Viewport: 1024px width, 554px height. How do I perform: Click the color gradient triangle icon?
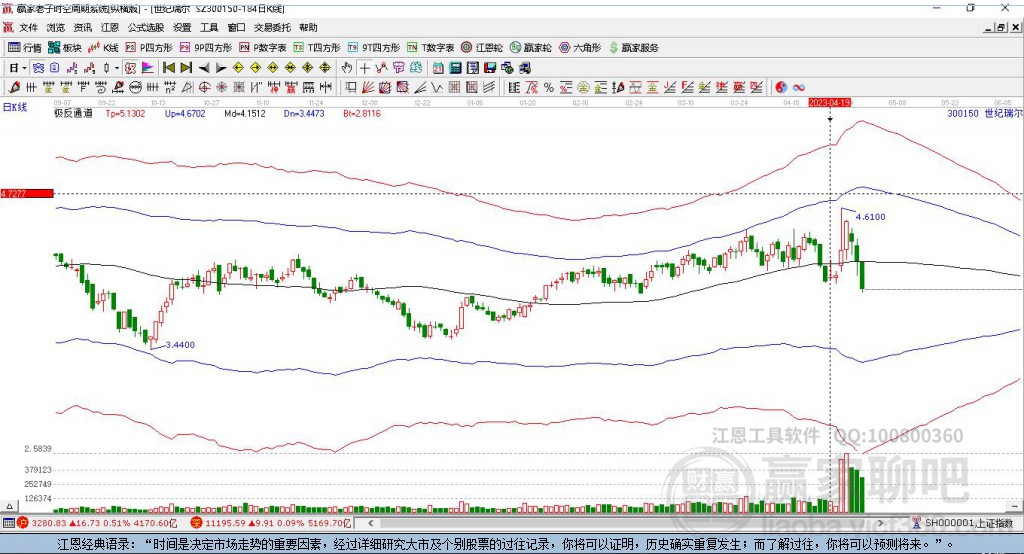point(148,68)
